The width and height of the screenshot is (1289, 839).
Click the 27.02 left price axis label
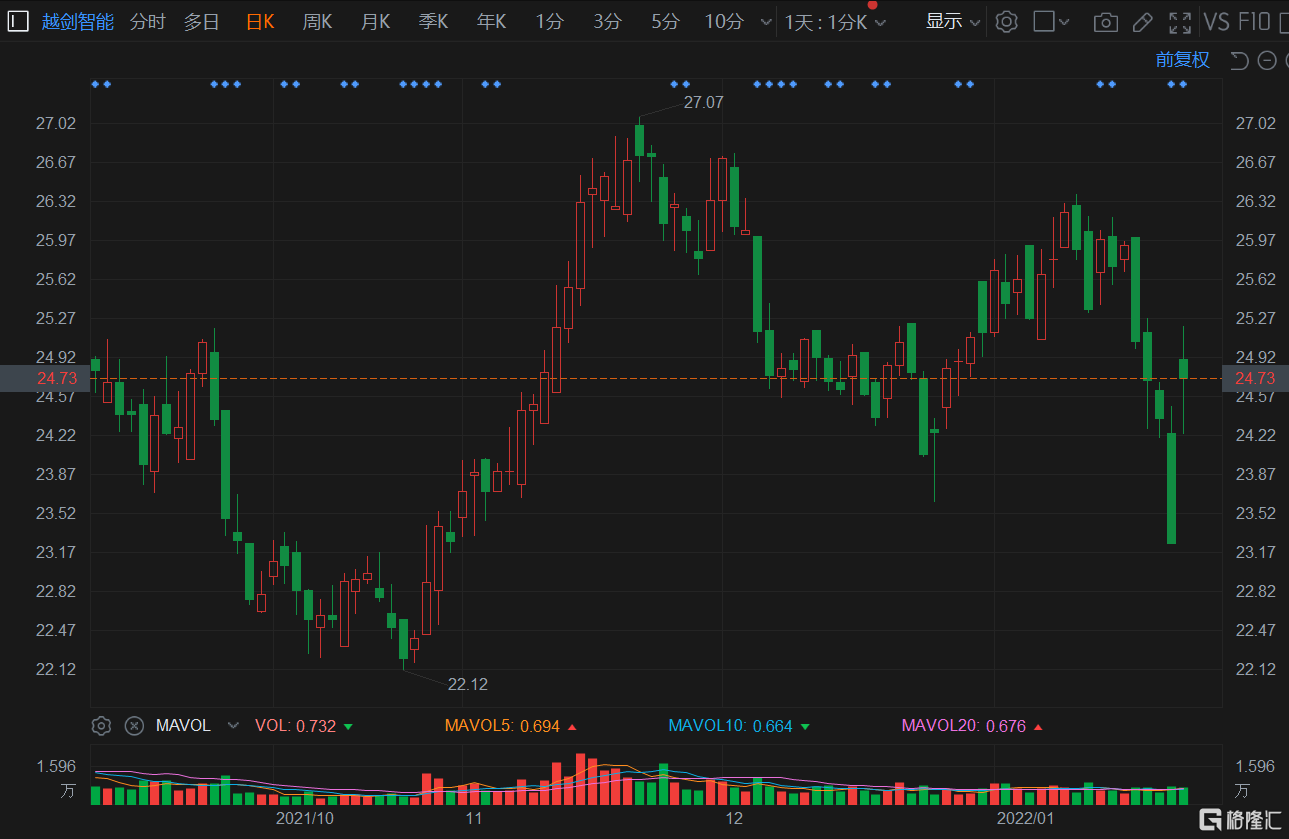pos(56,123)
